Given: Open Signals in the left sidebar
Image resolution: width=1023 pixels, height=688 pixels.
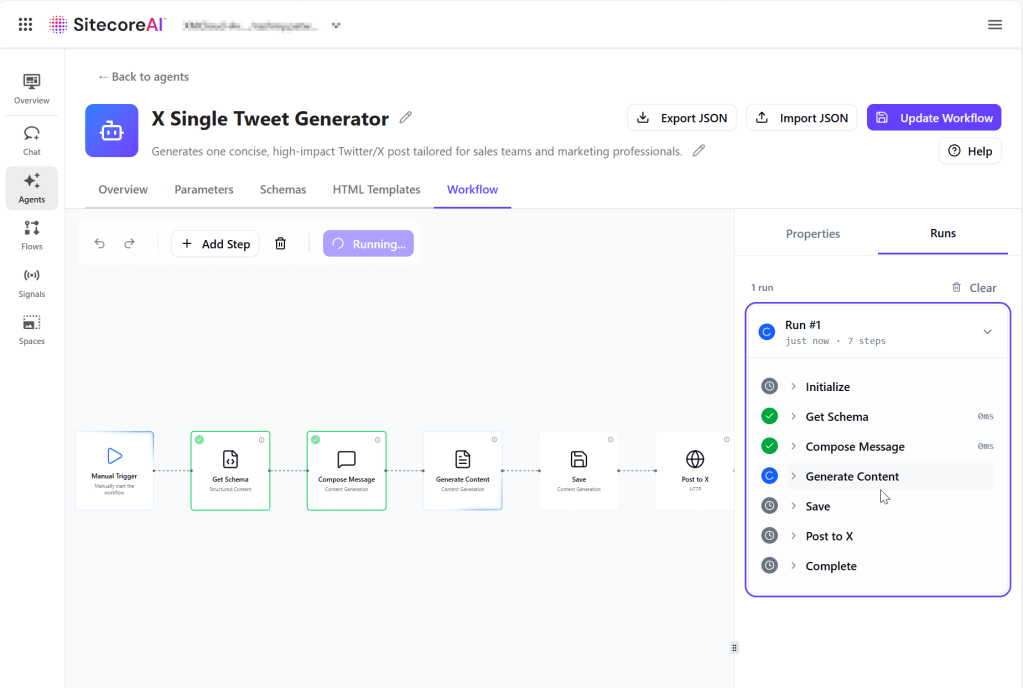Looking at the screenshot, I should [32, 281].
